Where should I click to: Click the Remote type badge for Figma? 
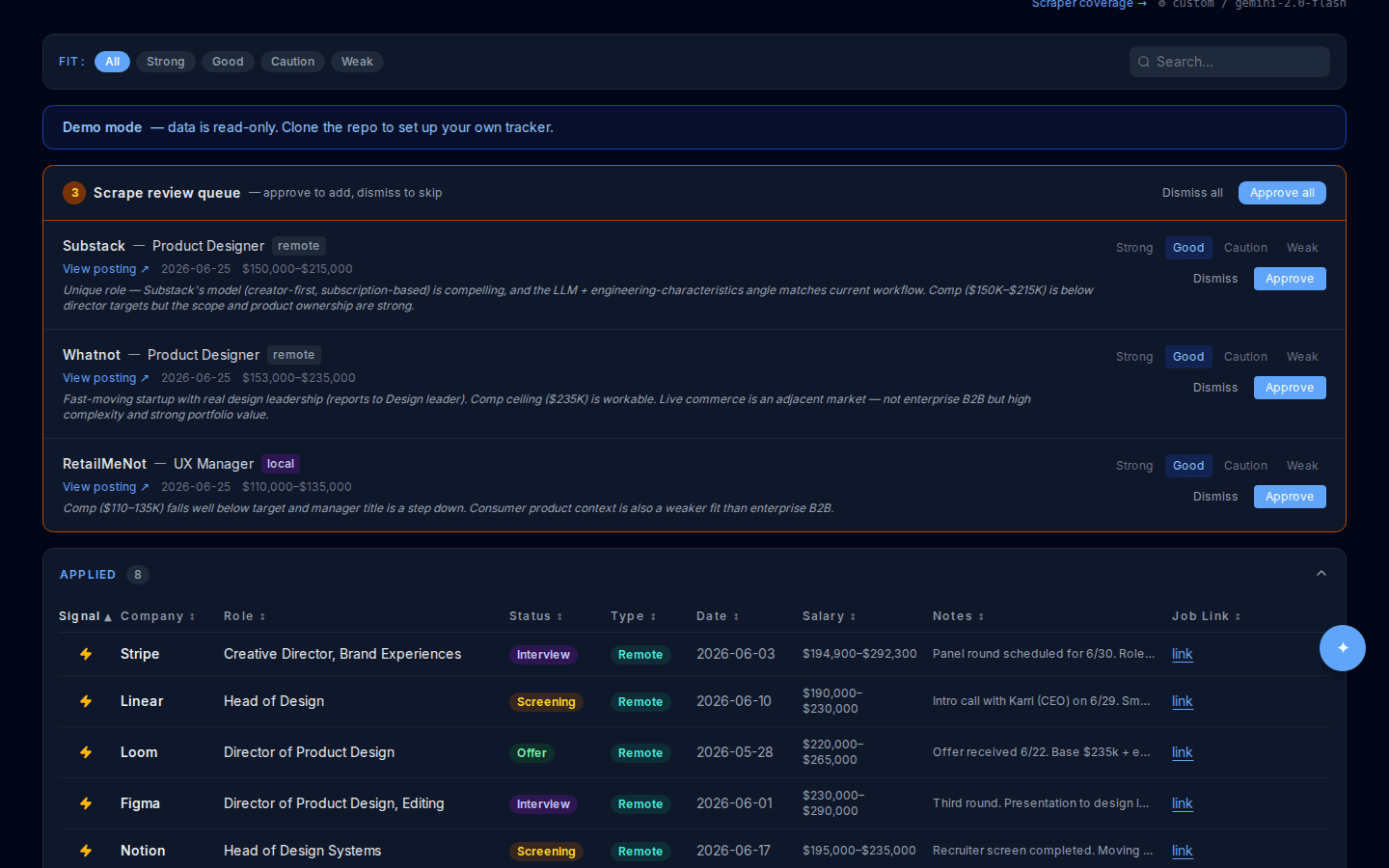640,804
